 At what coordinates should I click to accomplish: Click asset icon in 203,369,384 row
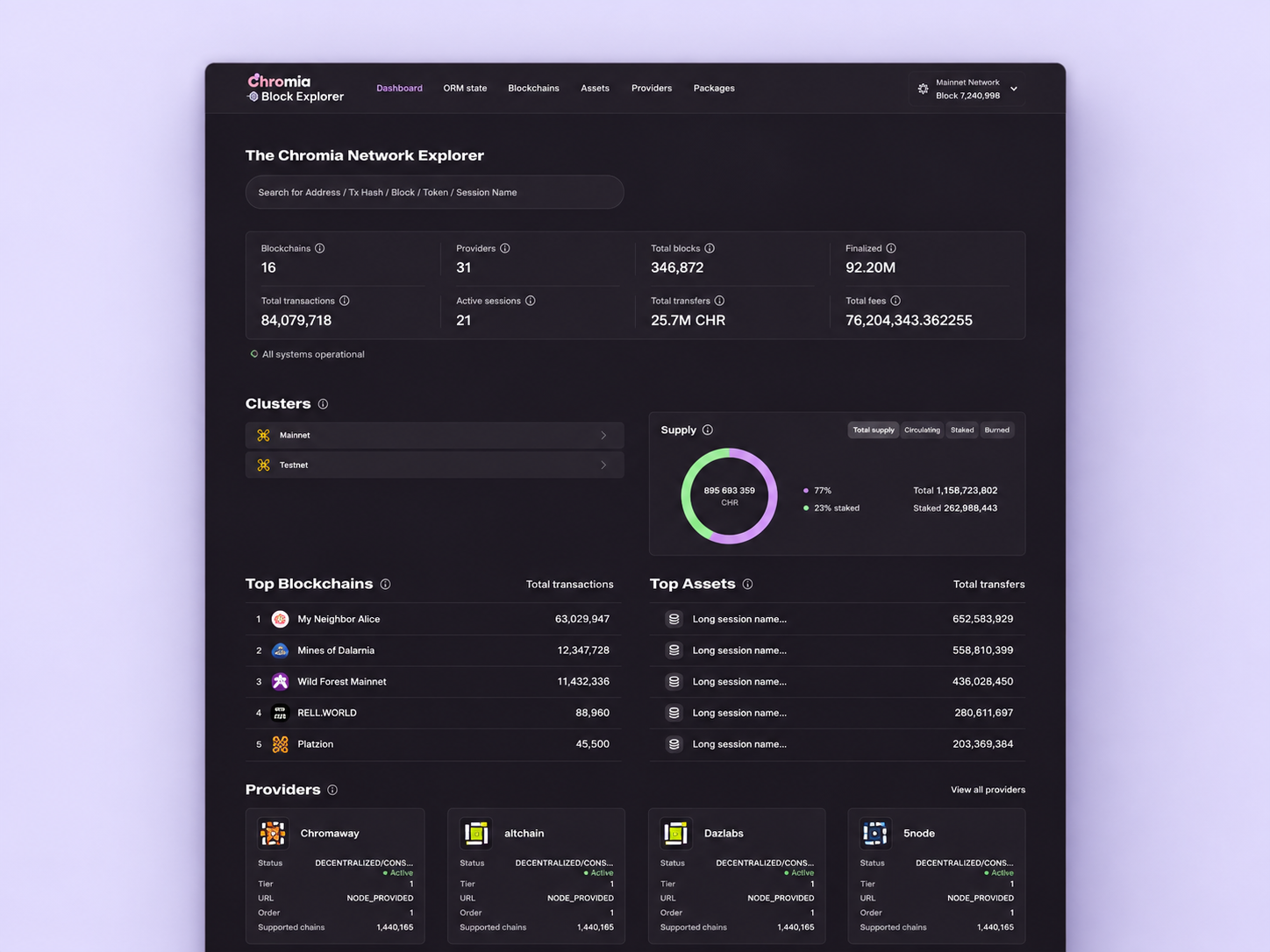[x=674, y=744]
